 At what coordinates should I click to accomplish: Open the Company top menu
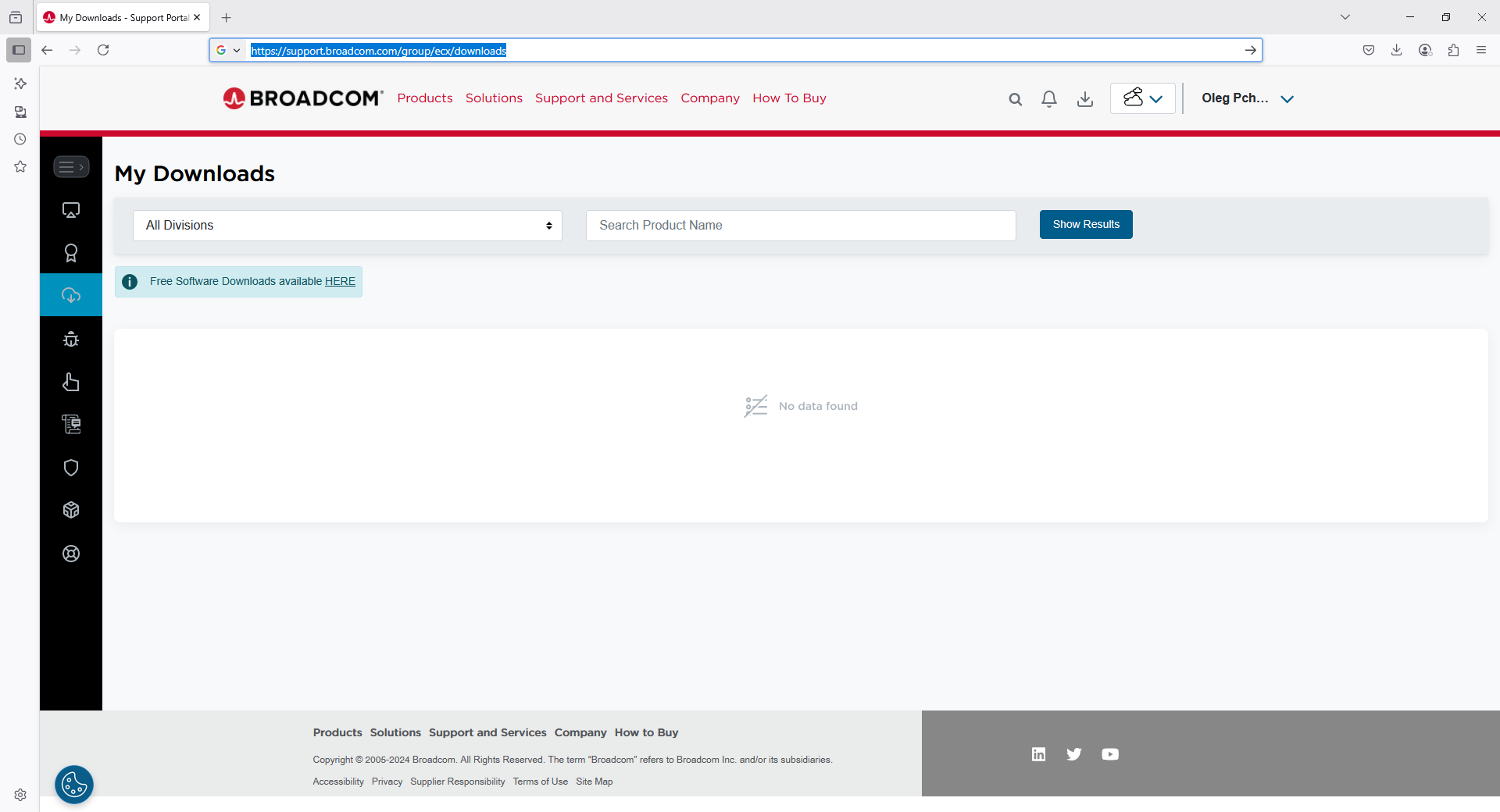tap(710, 98)
